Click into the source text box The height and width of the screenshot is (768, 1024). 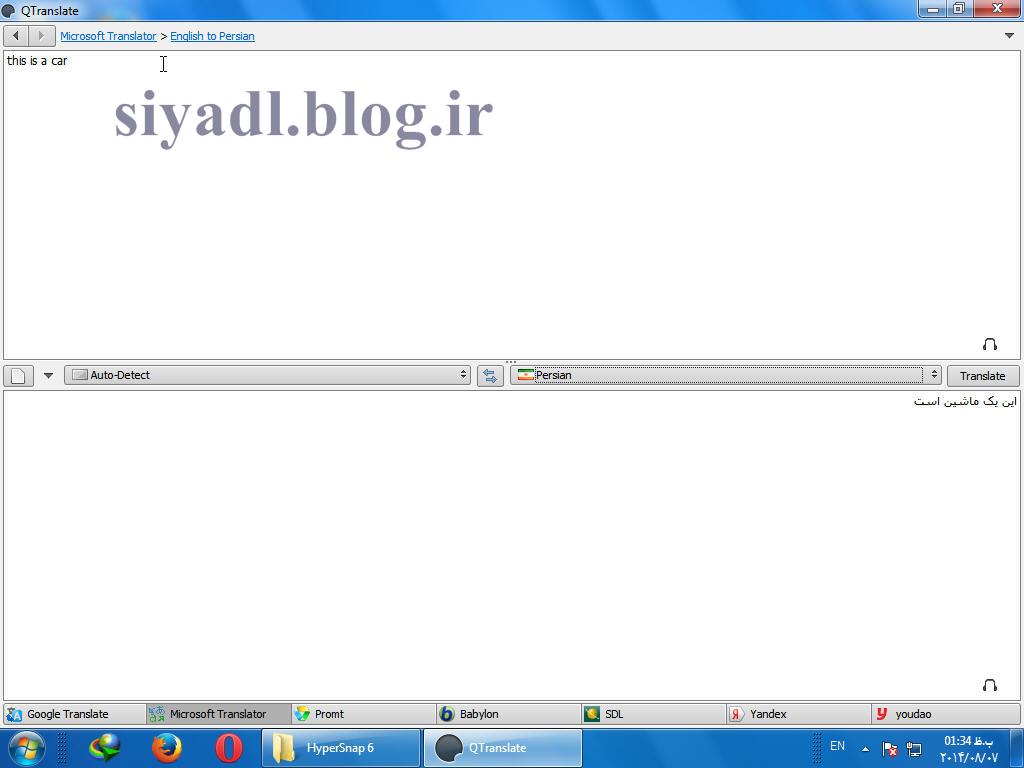coord(511,204)
